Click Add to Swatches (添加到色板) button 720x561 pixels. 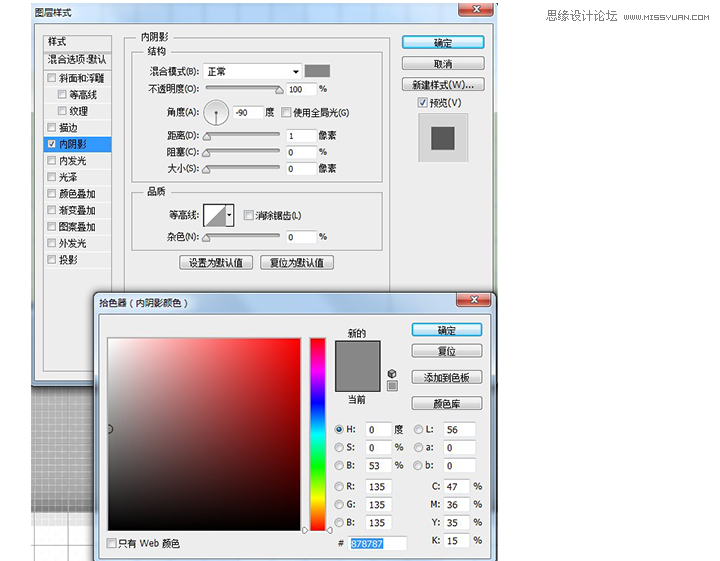point(447,377)
